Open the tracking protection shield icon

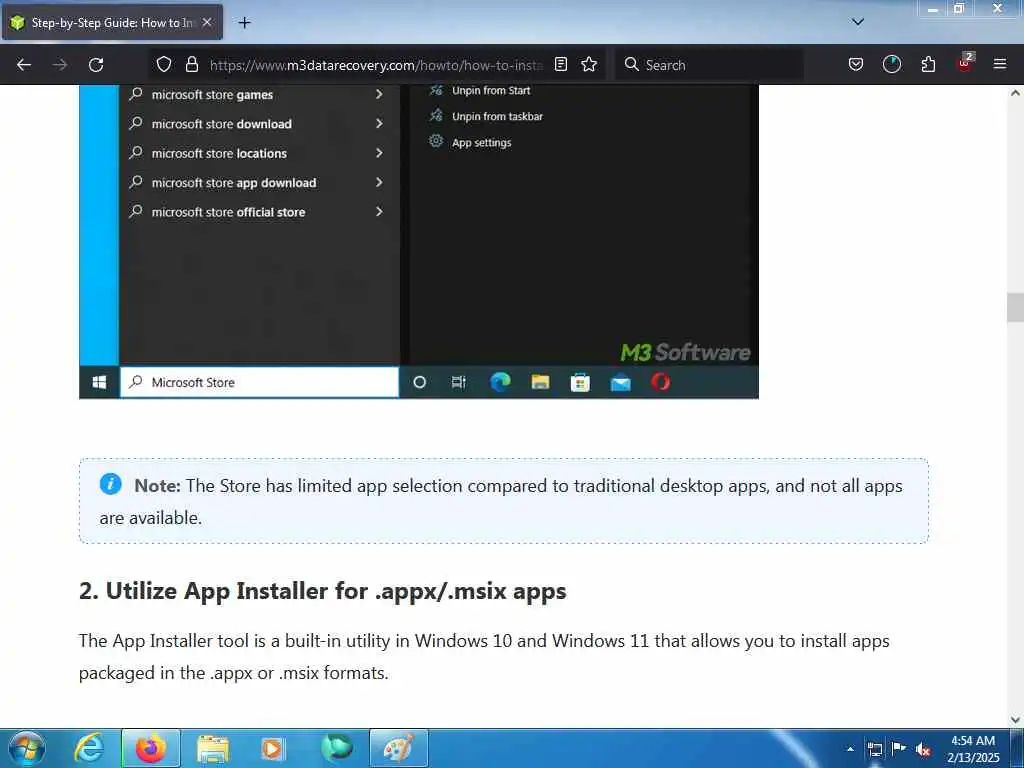(164, 65)
